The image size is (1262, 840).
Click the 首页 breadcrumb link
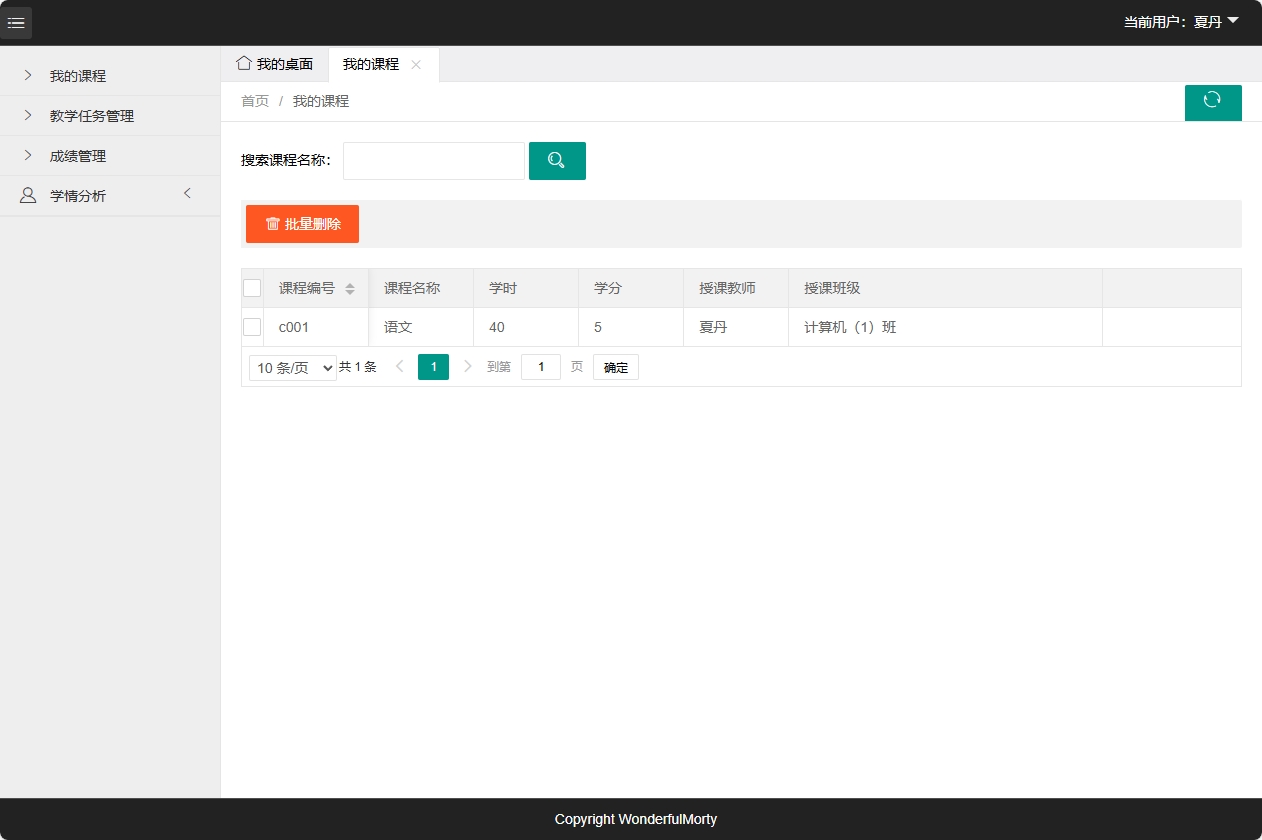(x=254, y=100)
